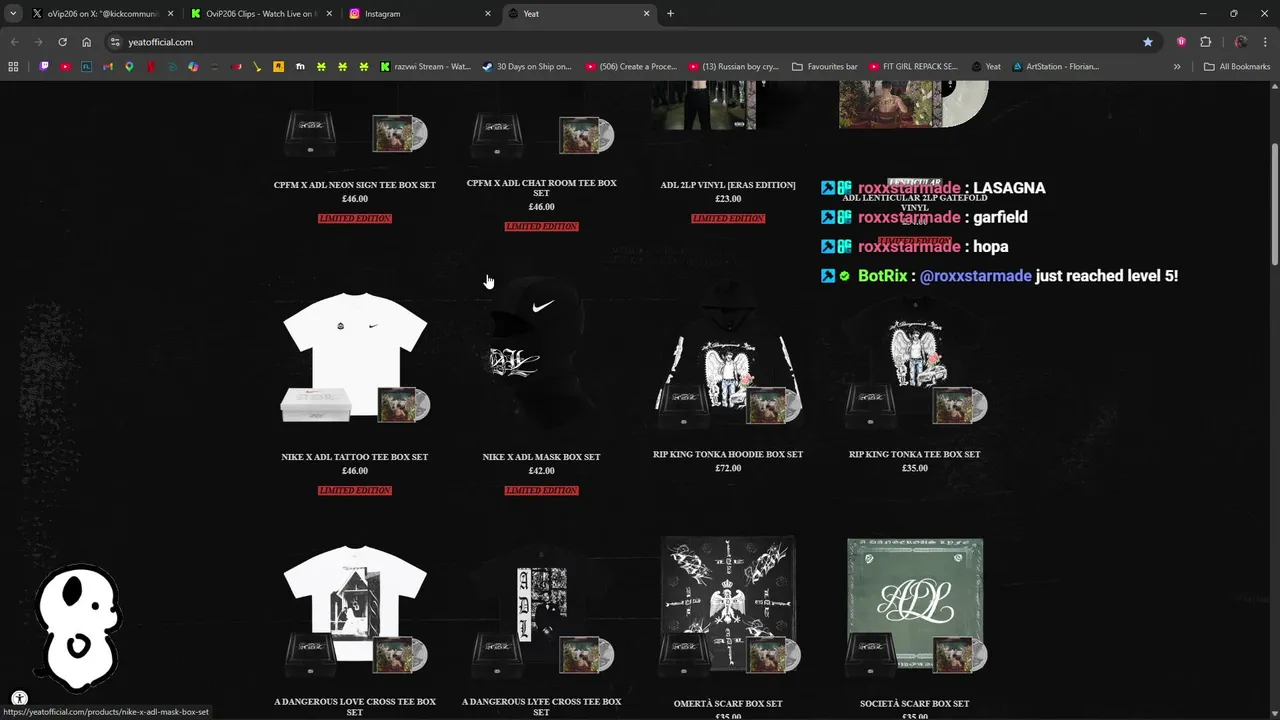Open the Chrome profile avatar
This screenshot has width=1280, height=720.
pos(1241,42)
